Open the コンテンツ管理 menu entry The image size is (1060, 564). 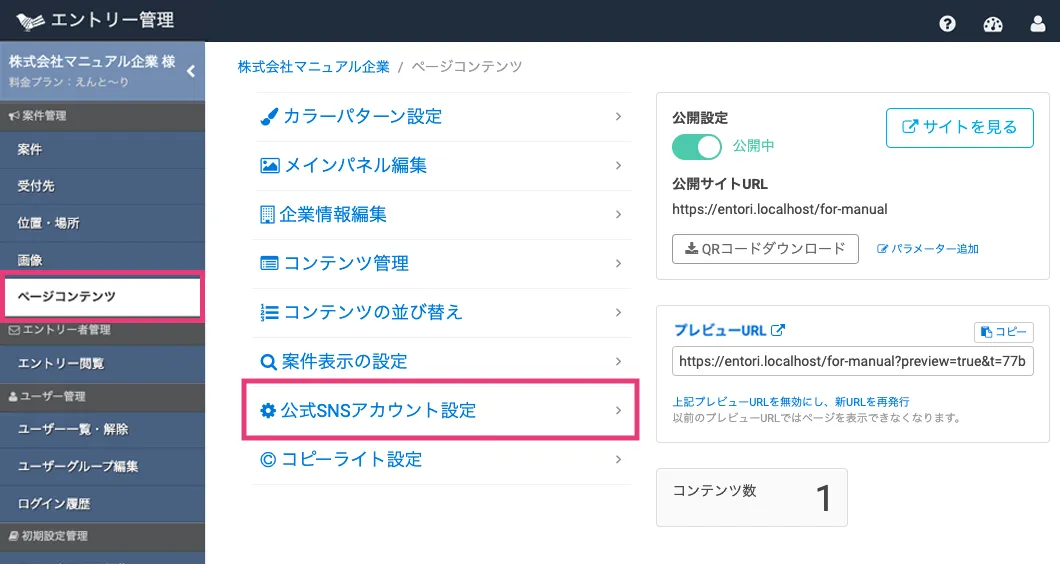point(442,264)
